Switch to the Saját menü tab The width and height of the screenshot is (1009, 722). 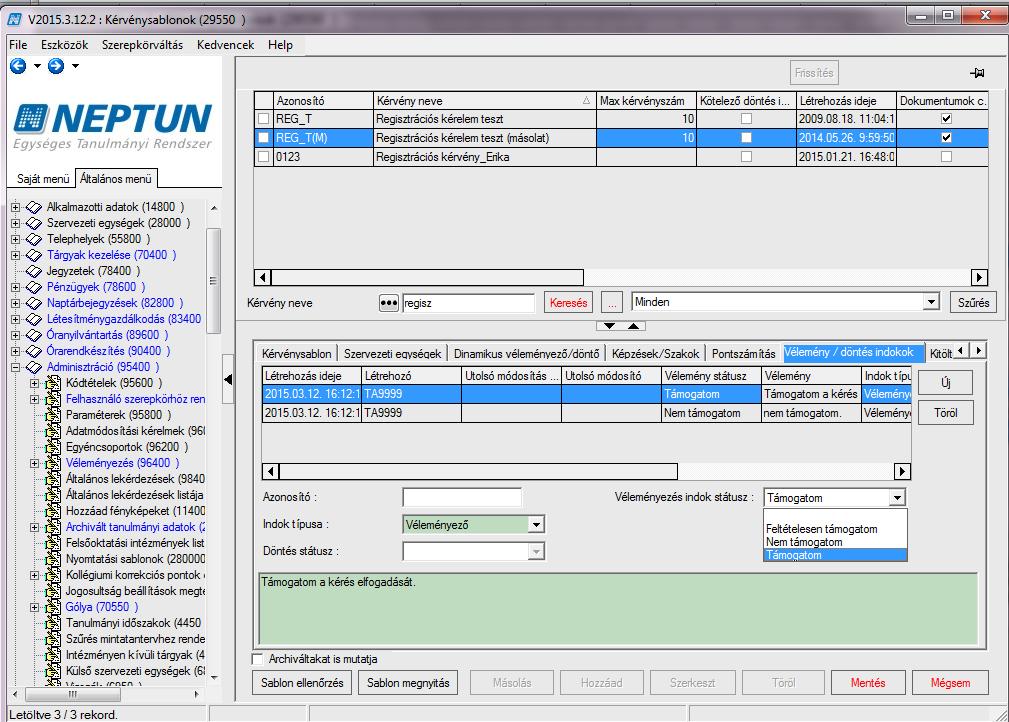tap(42, 179)
